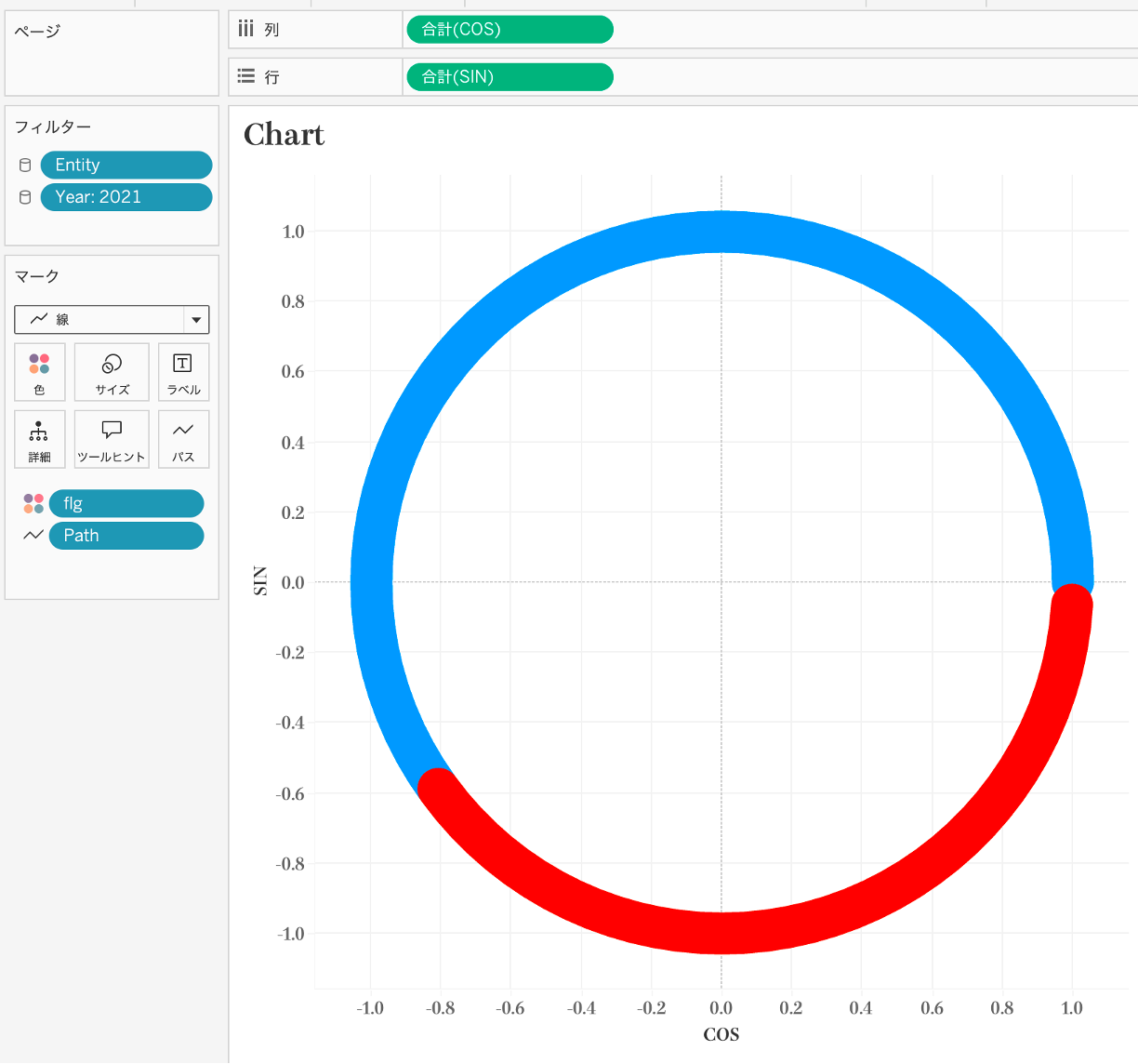1138x1064 pixels.
Task: Click the 列 columns shelf label
Action: [x=271, y=30]
